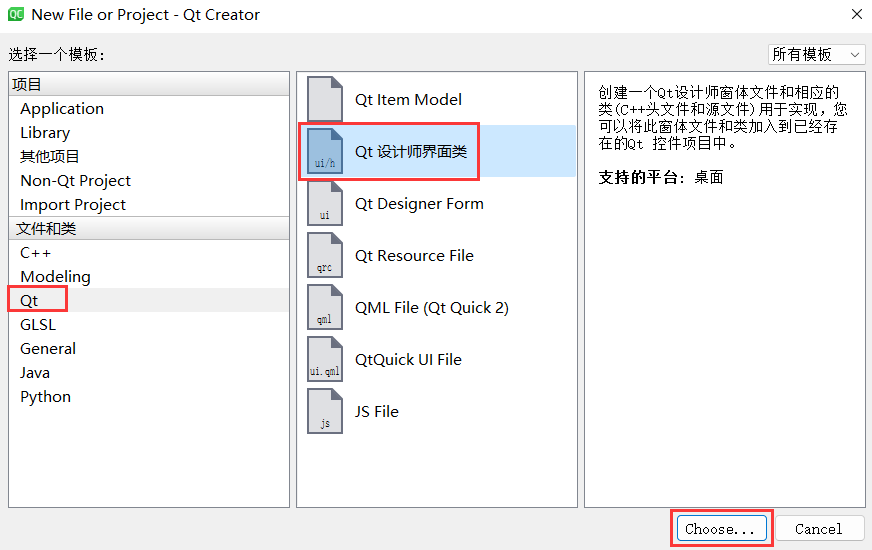Click the js file icon
Screen dimensions: 872x550
click(x=325, y=412)
